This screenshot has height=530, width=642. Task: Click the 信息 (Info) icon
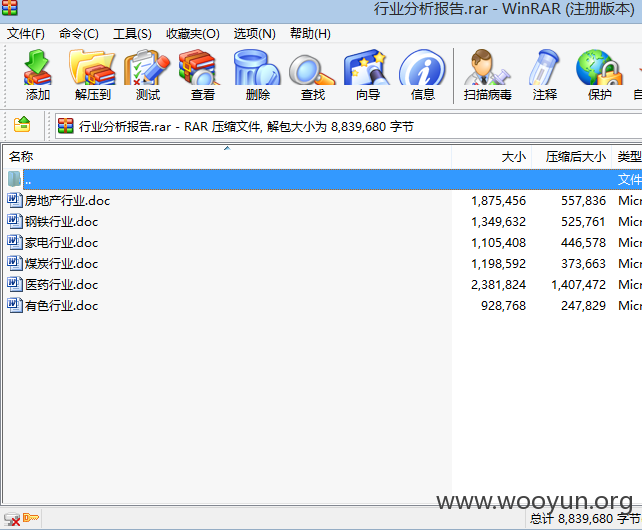[x=422, y=67]
